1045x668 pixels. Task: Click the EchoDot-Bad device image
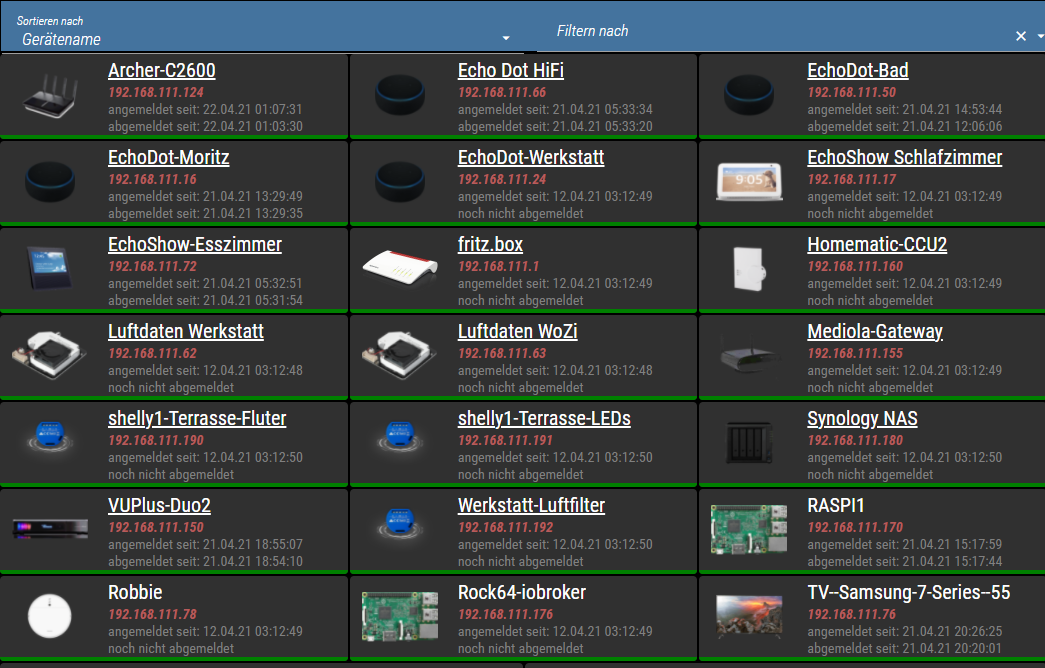point(749,95)
